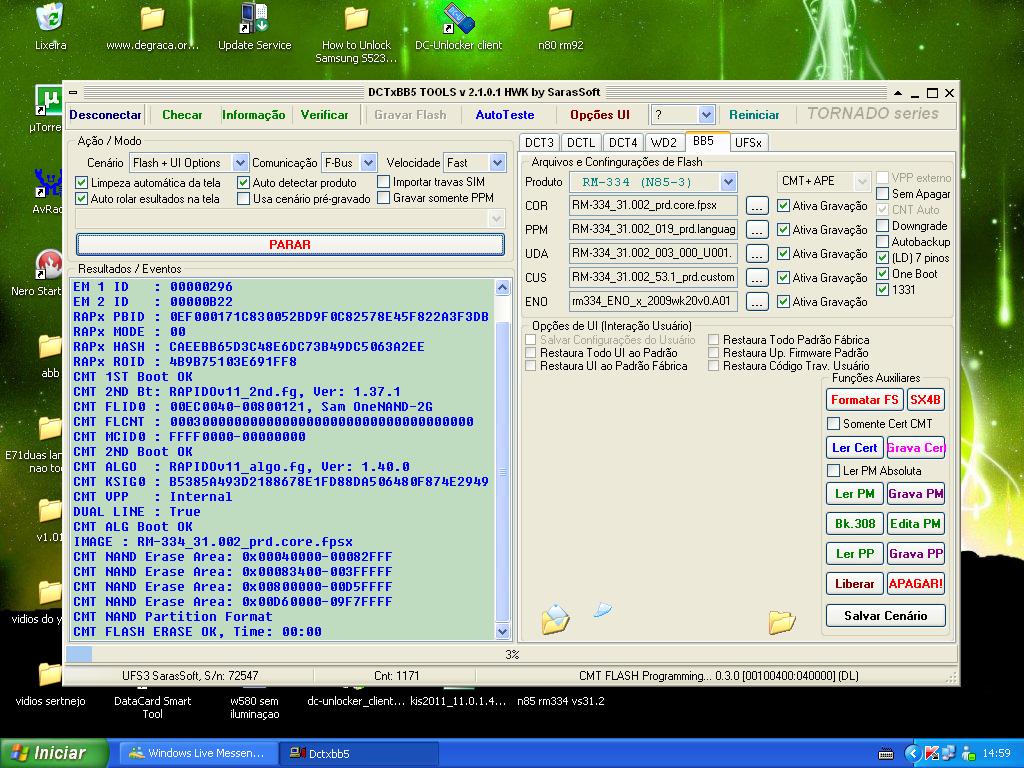The width and height of the screenshot is (1024, 768).
Task: Enable Sem Apagar option
Action: pyautogui.click(x=882, y=193)
